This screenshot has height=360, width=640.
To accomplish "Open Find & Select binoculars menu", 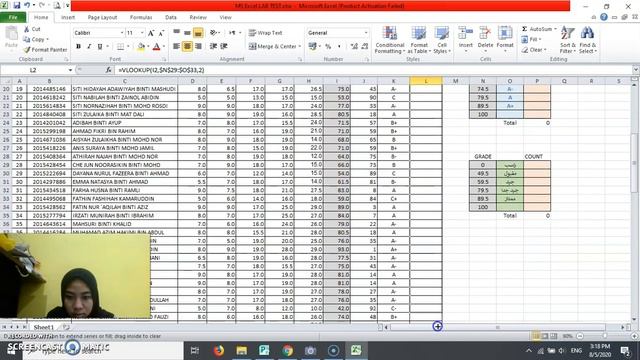I will tap(588, 40).
